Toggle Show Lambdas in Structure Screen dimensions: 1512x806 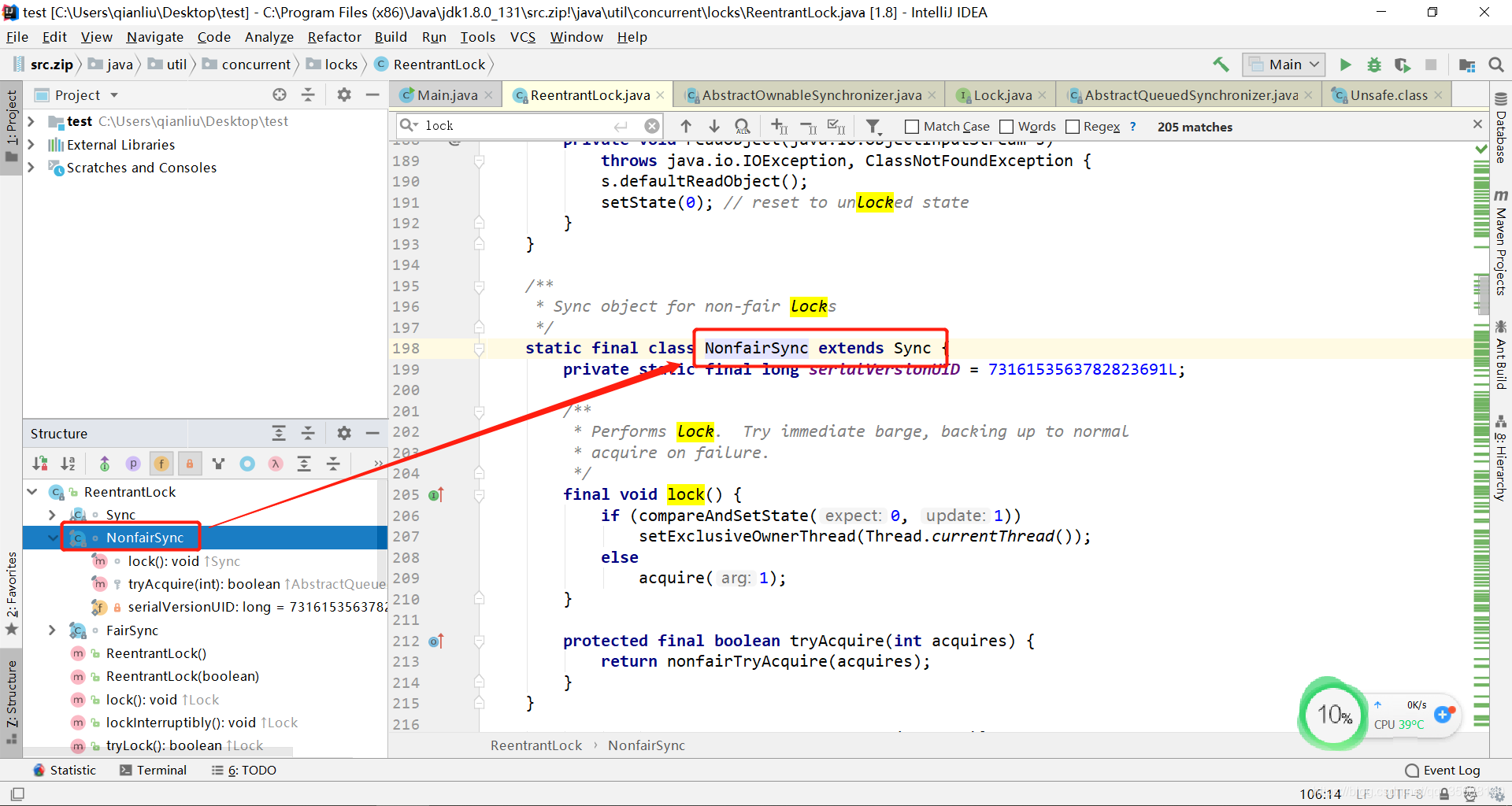coord(276,464)
